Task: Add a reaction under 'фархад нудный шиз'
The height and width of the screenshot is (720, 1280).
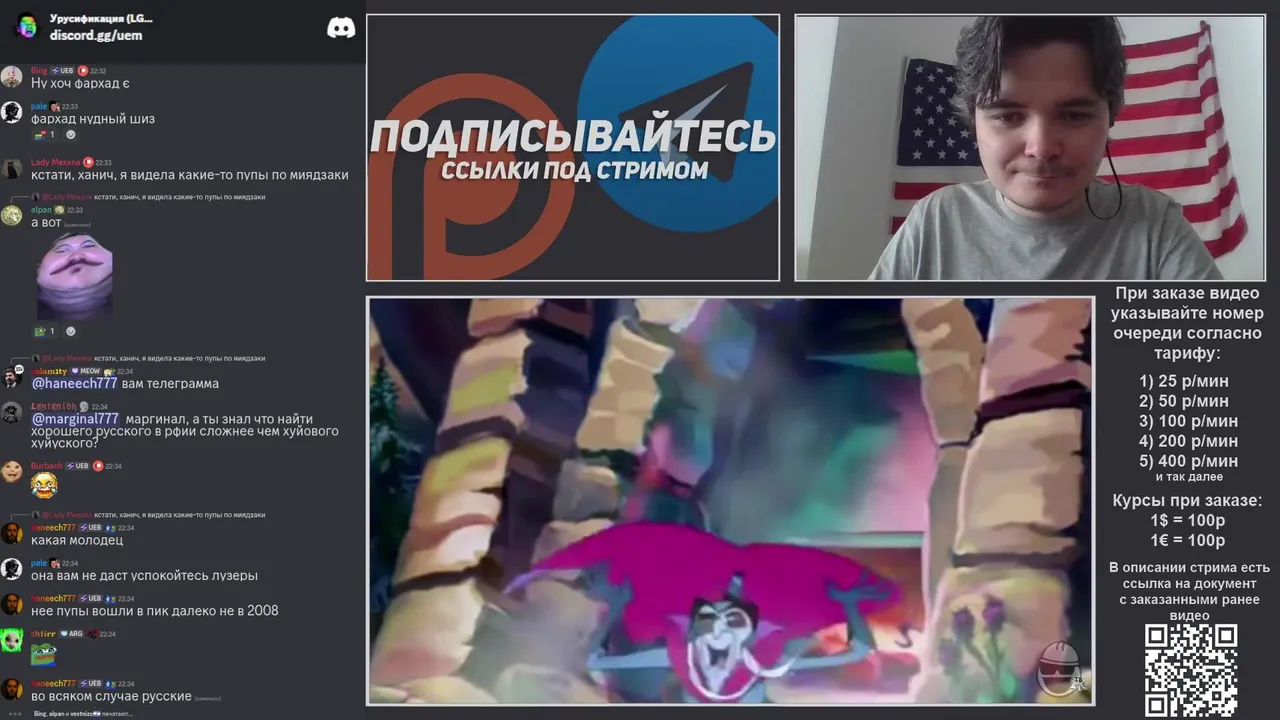Action: click(70, 134)
